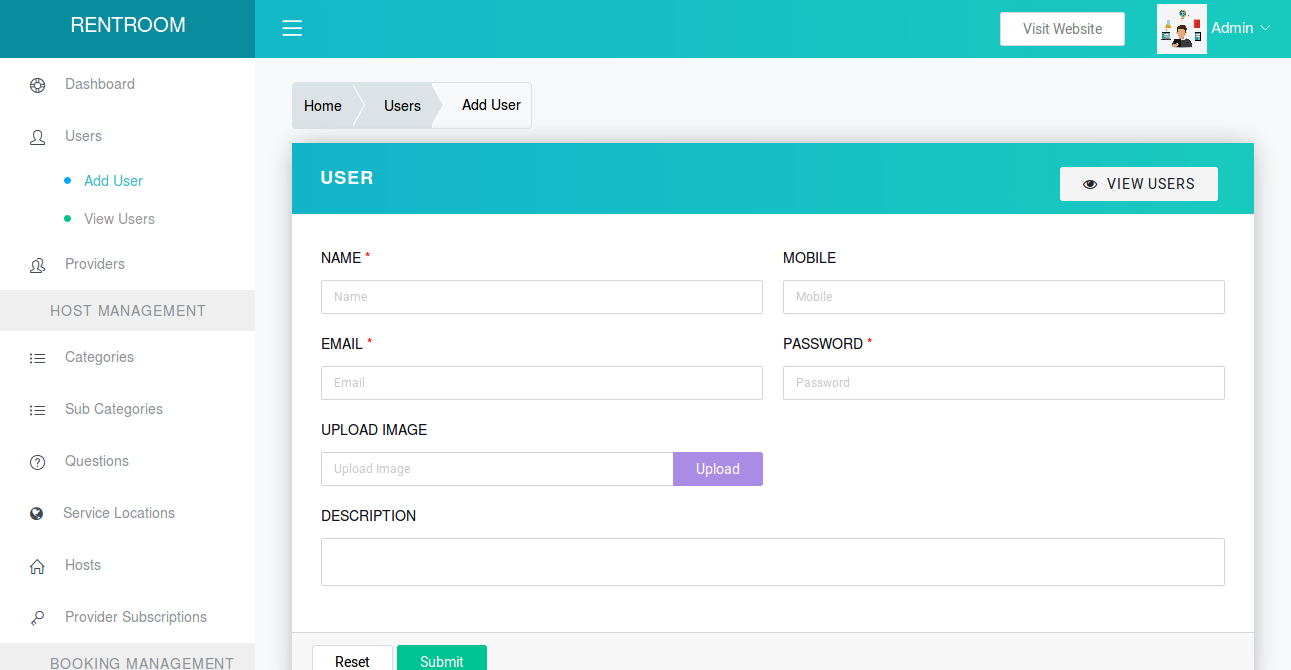
Task: Select Add User in sidebar submenu
Action: pos(113,181)
